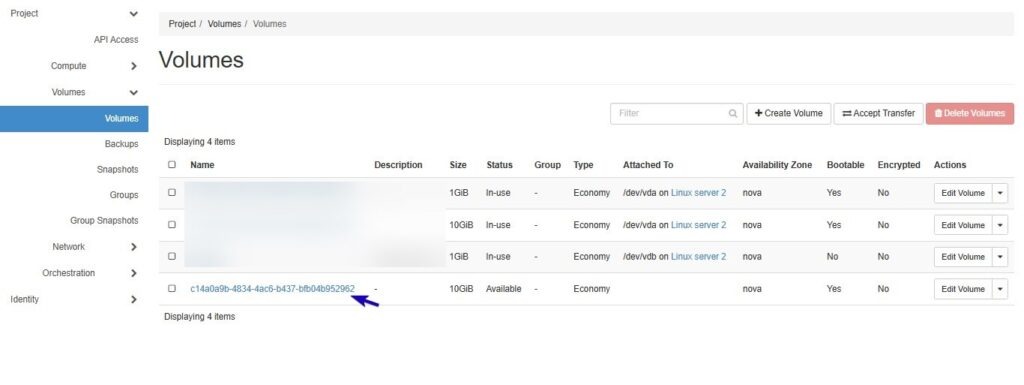Open API Access in sidebar

pos(116,40)
